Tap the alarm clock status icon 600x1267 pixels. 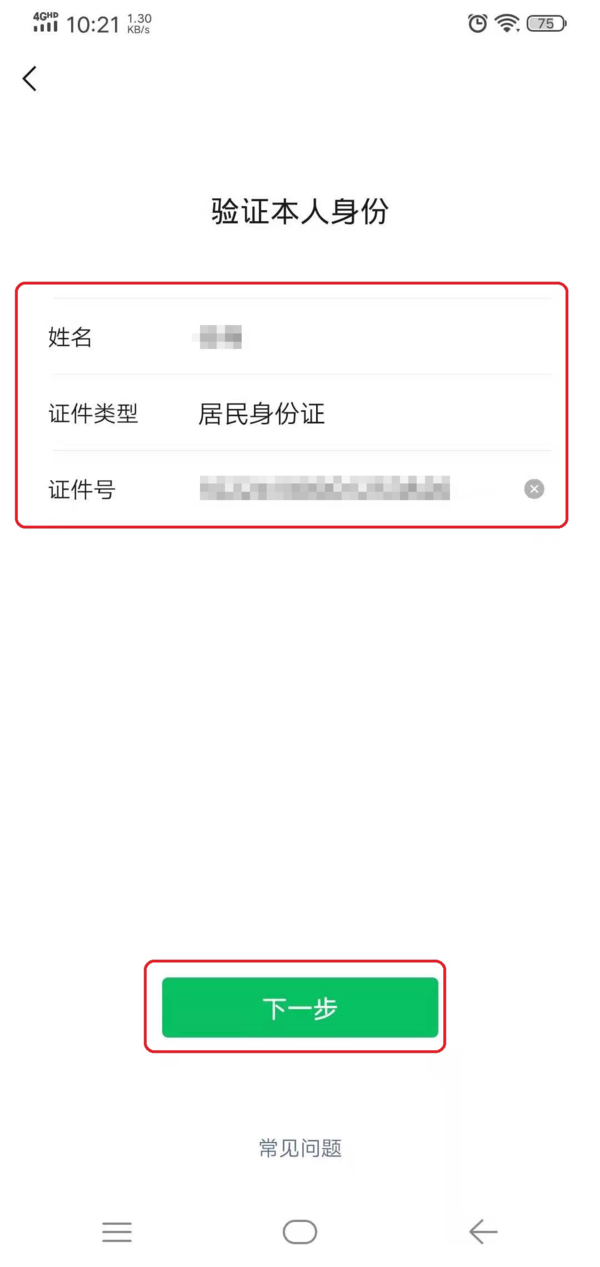478,23
